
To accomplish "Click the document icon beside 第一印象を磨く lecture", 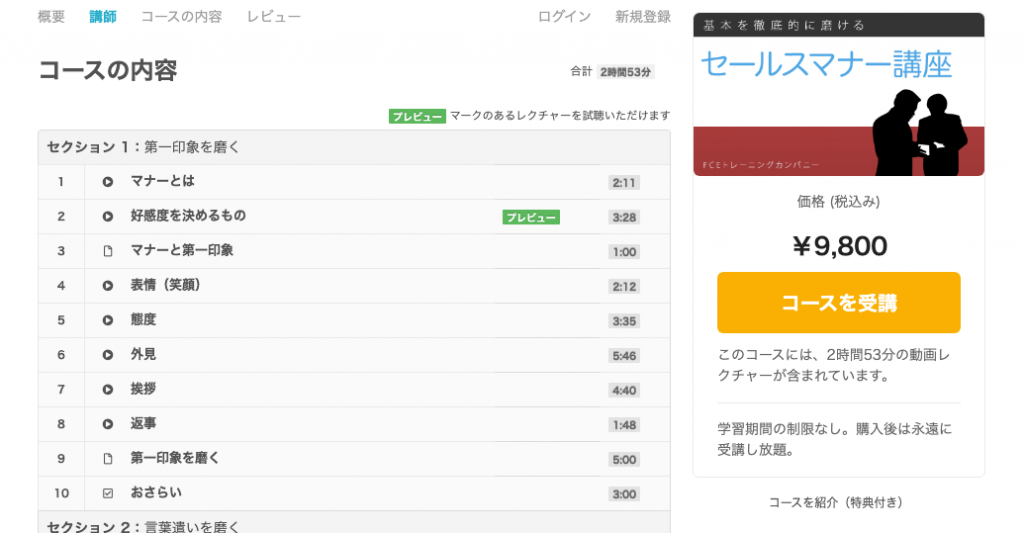I will point(108,459).
